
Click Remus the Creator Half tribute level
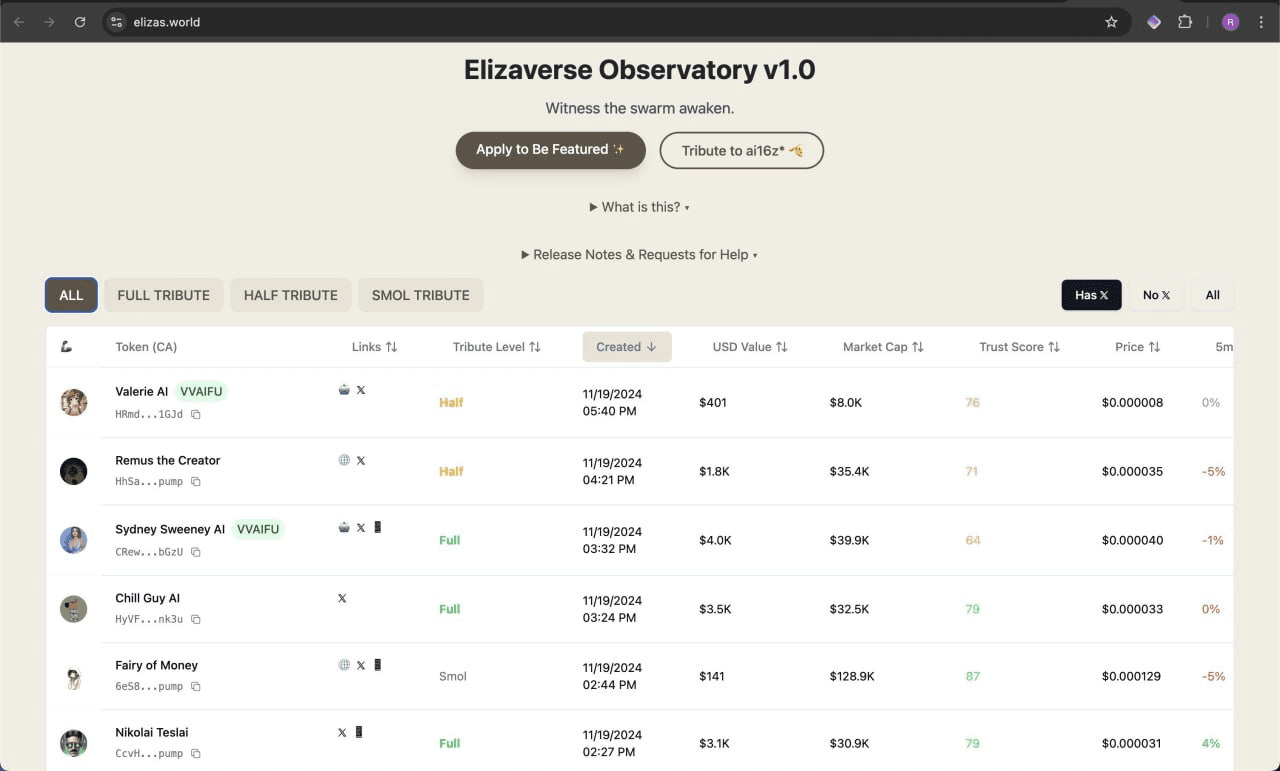click(451, 471)
